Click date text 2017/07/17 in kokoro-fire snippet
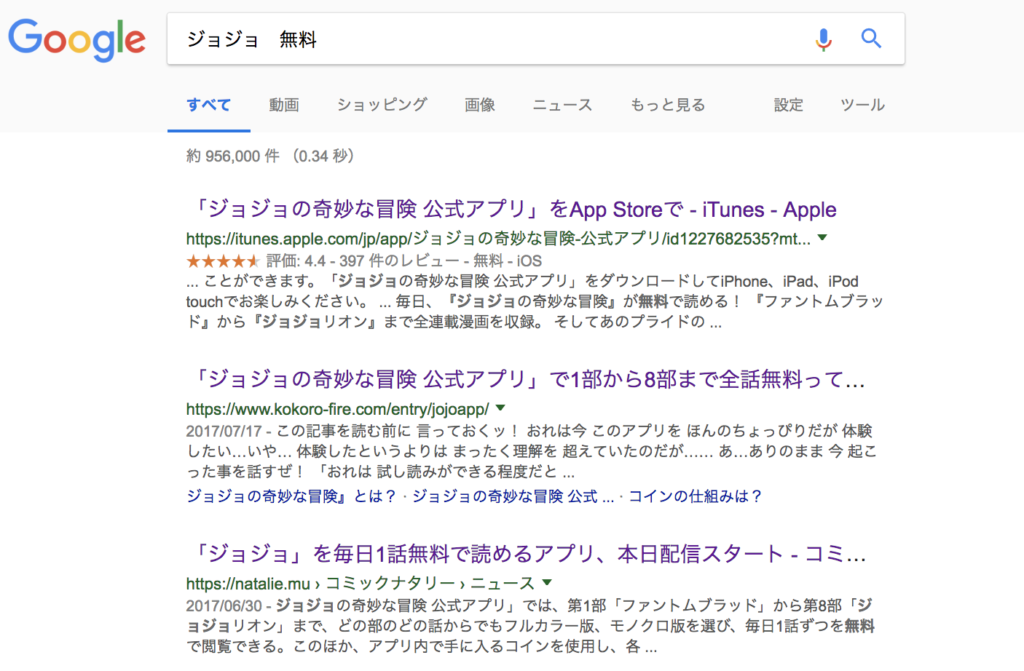The width and height of the screenshot is (1024, 671). [x=223, y=431]
